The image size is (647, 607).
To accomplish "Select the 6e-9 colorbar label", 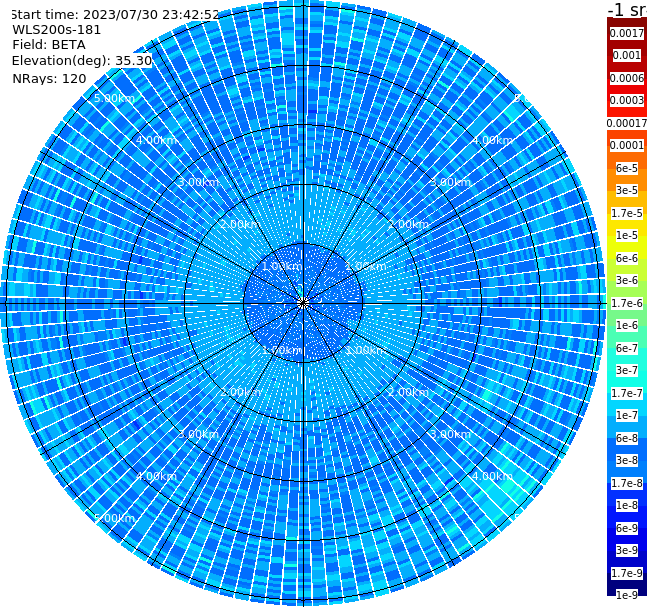I will 627,528.
